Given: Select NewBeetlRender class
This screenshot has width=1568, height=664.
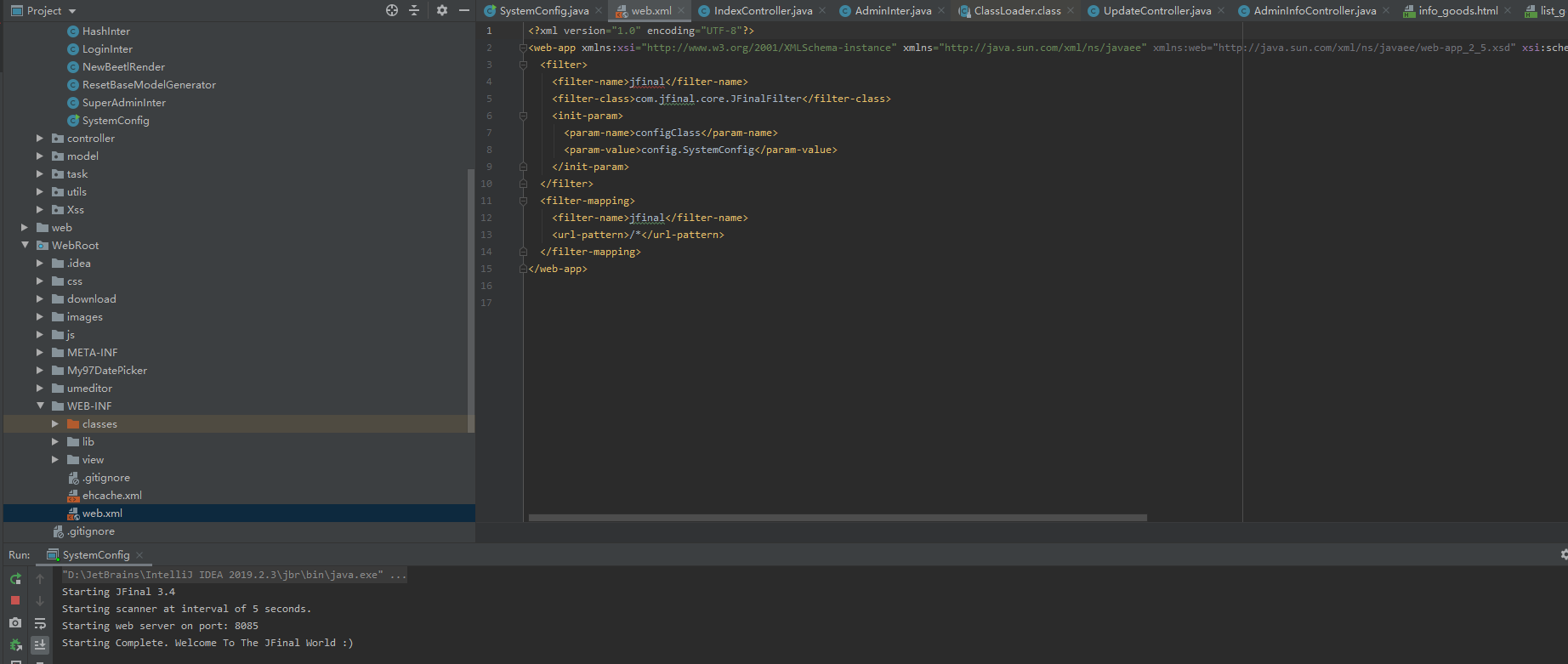Looking at the screenshot, I should click(x=123, y=66).
